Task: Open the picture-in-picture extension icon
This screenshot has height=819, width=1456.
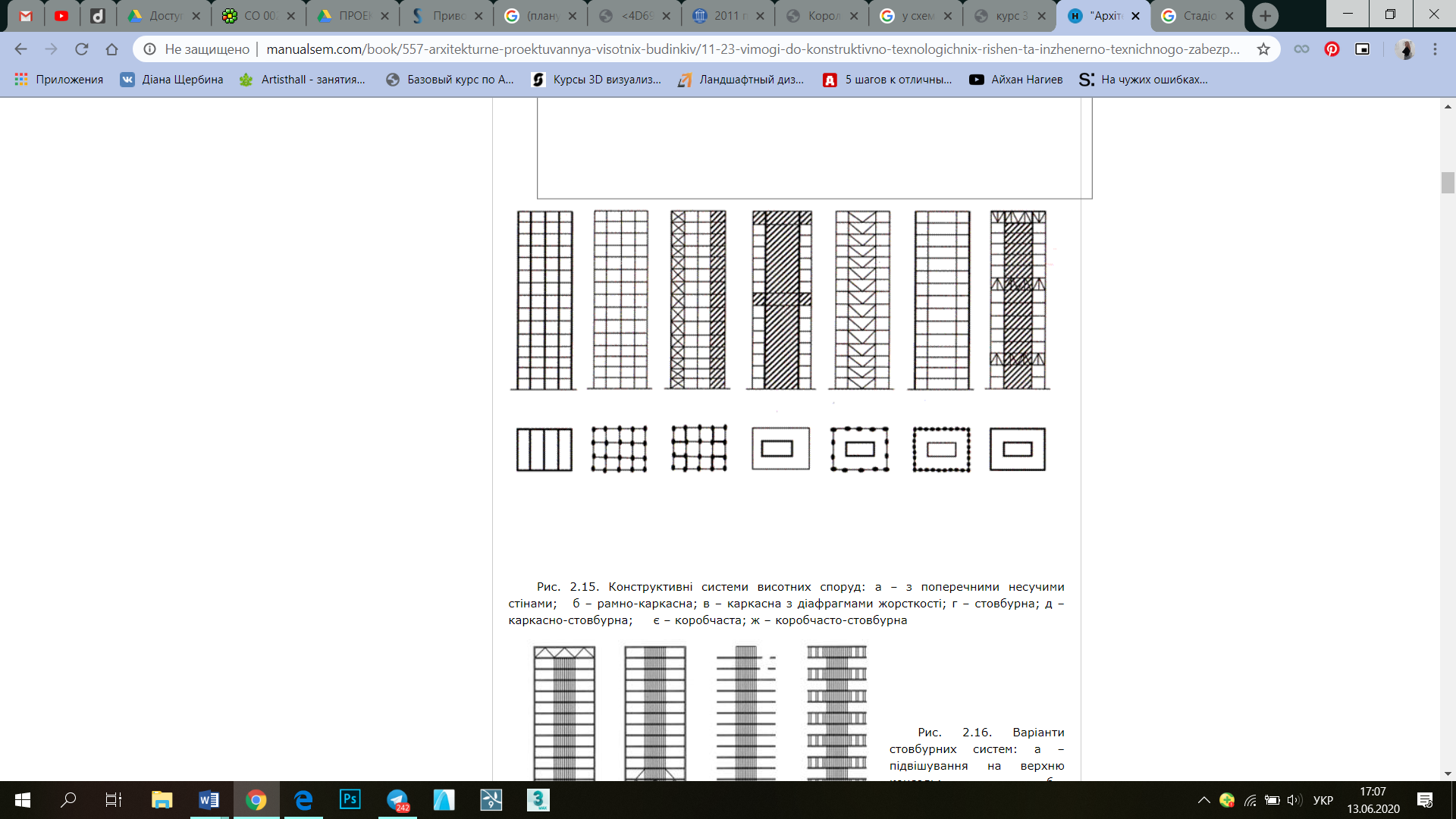Action: [1363, 49]
